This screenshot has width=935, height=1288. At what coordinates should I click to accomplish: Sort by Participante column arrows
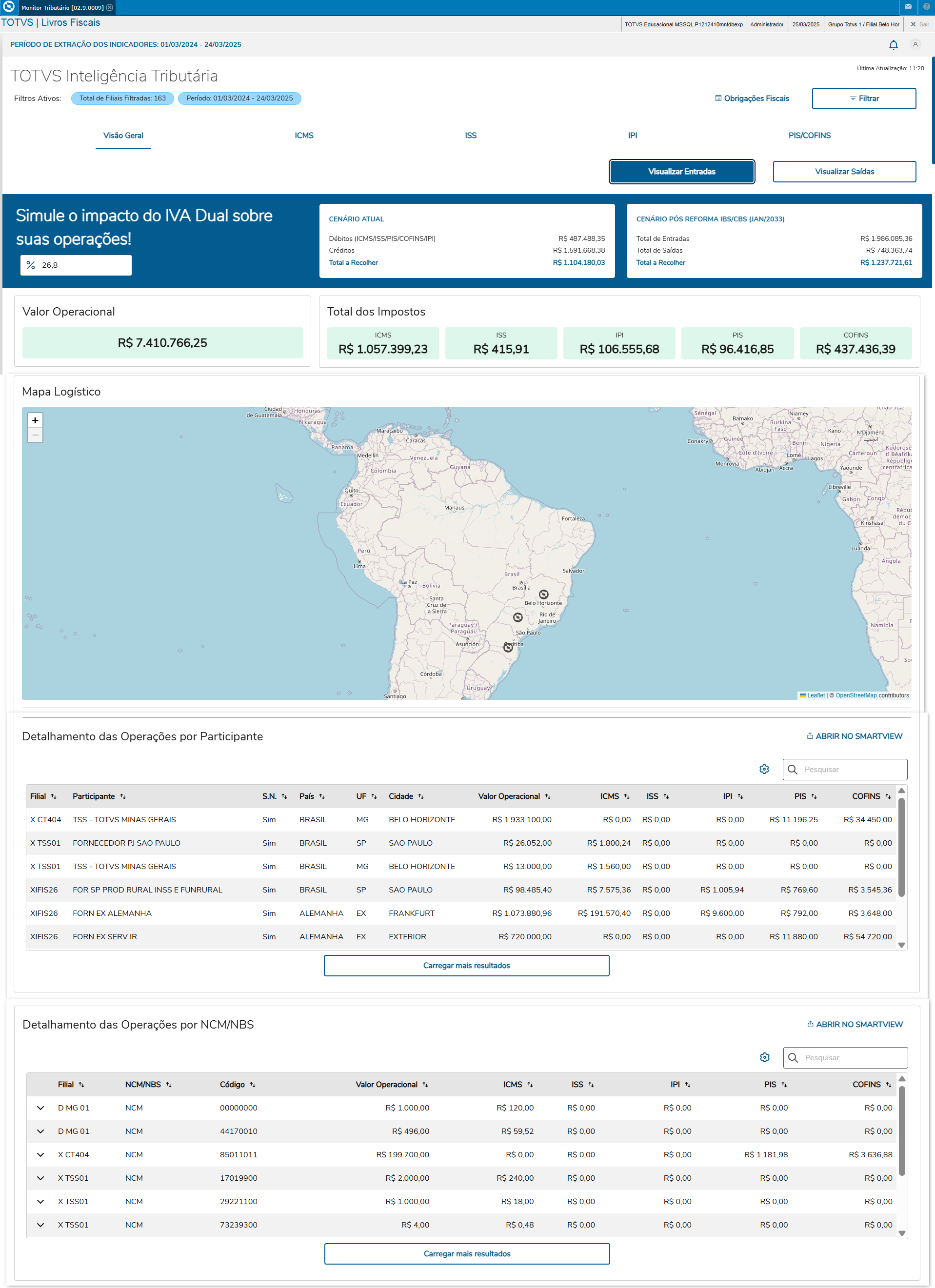pos(123,796)
